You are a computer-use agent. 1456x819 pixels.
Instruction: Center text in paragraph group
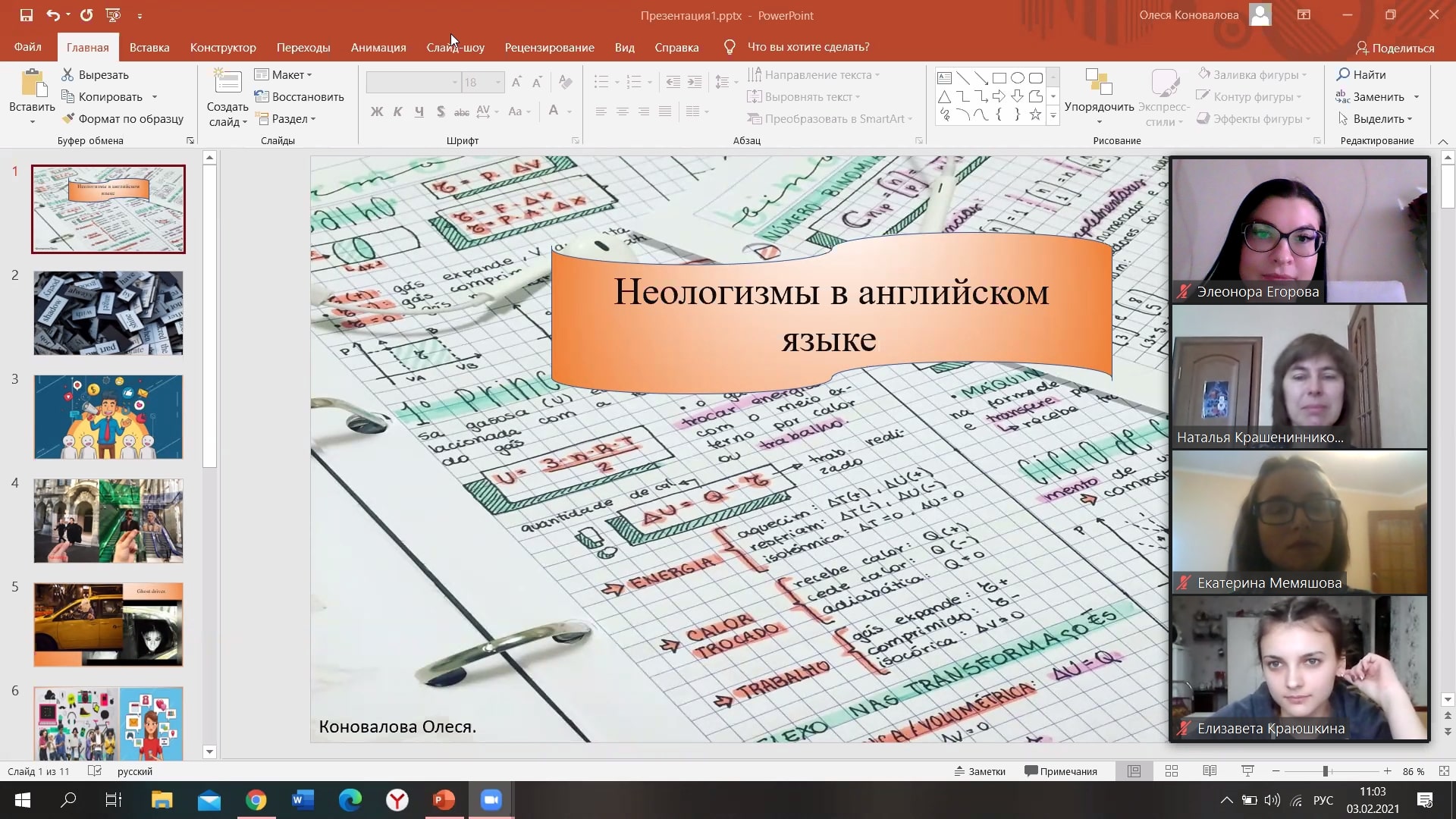[x=622, y=111]
